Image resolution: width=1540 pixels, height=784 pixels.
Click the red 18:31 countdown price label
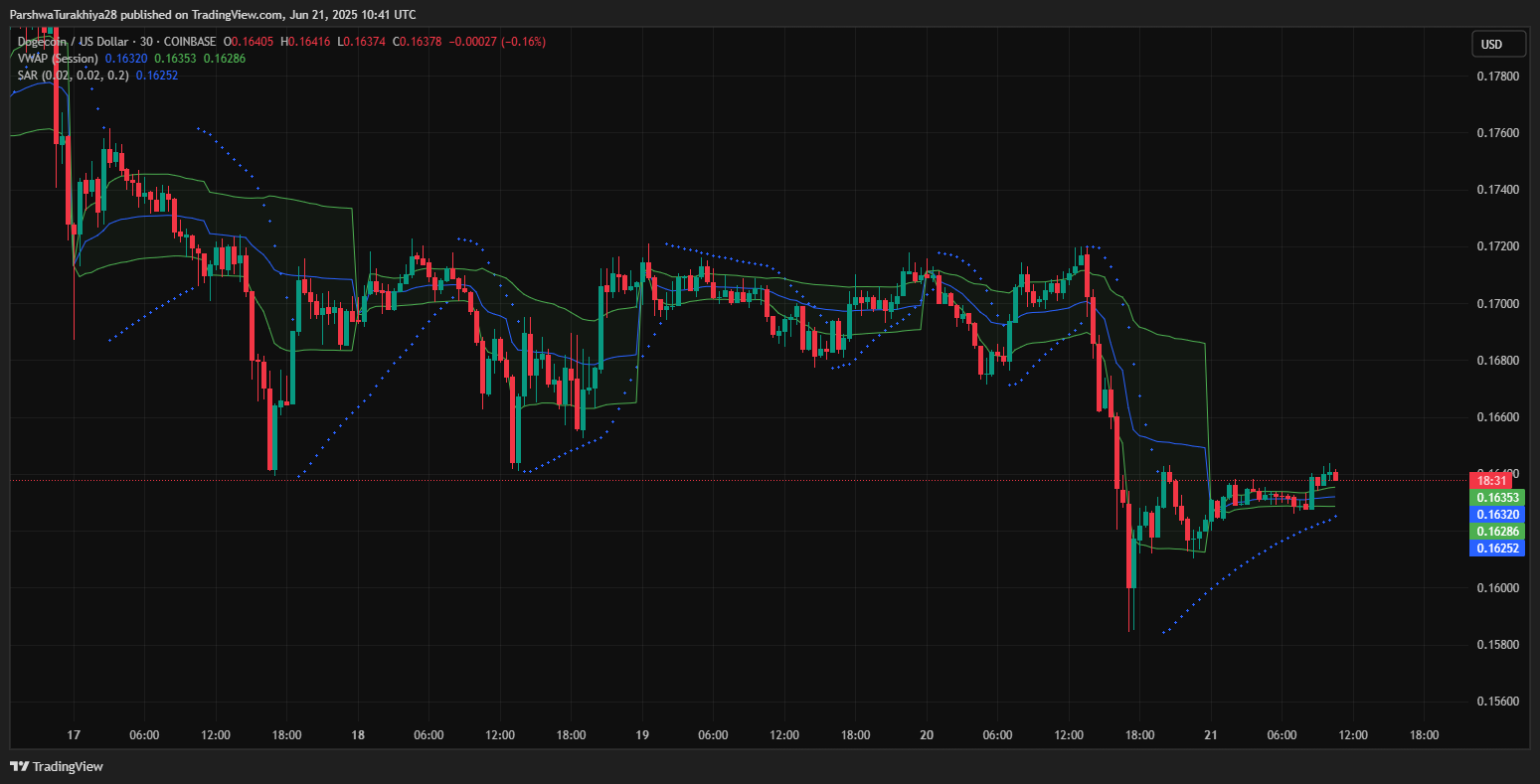pyautogui.click(x=1496, y=480)
